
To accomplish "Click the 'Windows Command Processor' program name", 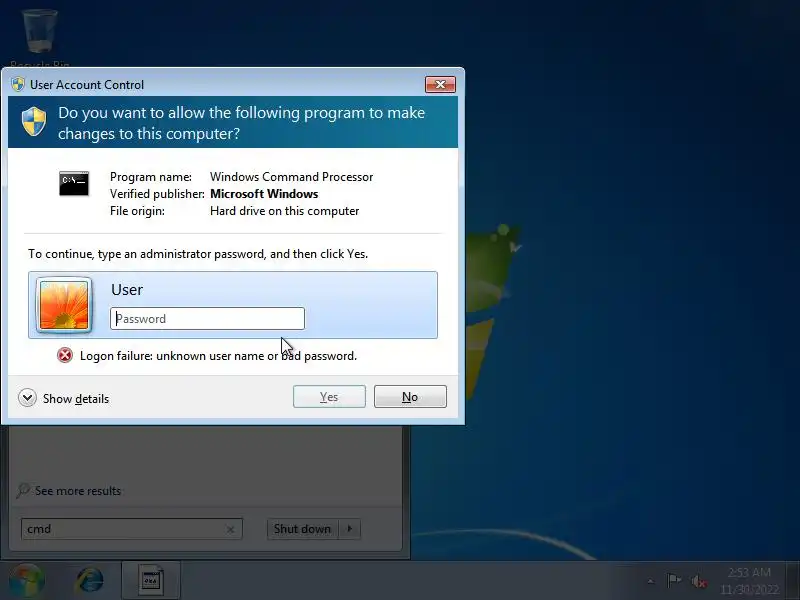I will 291,177.
